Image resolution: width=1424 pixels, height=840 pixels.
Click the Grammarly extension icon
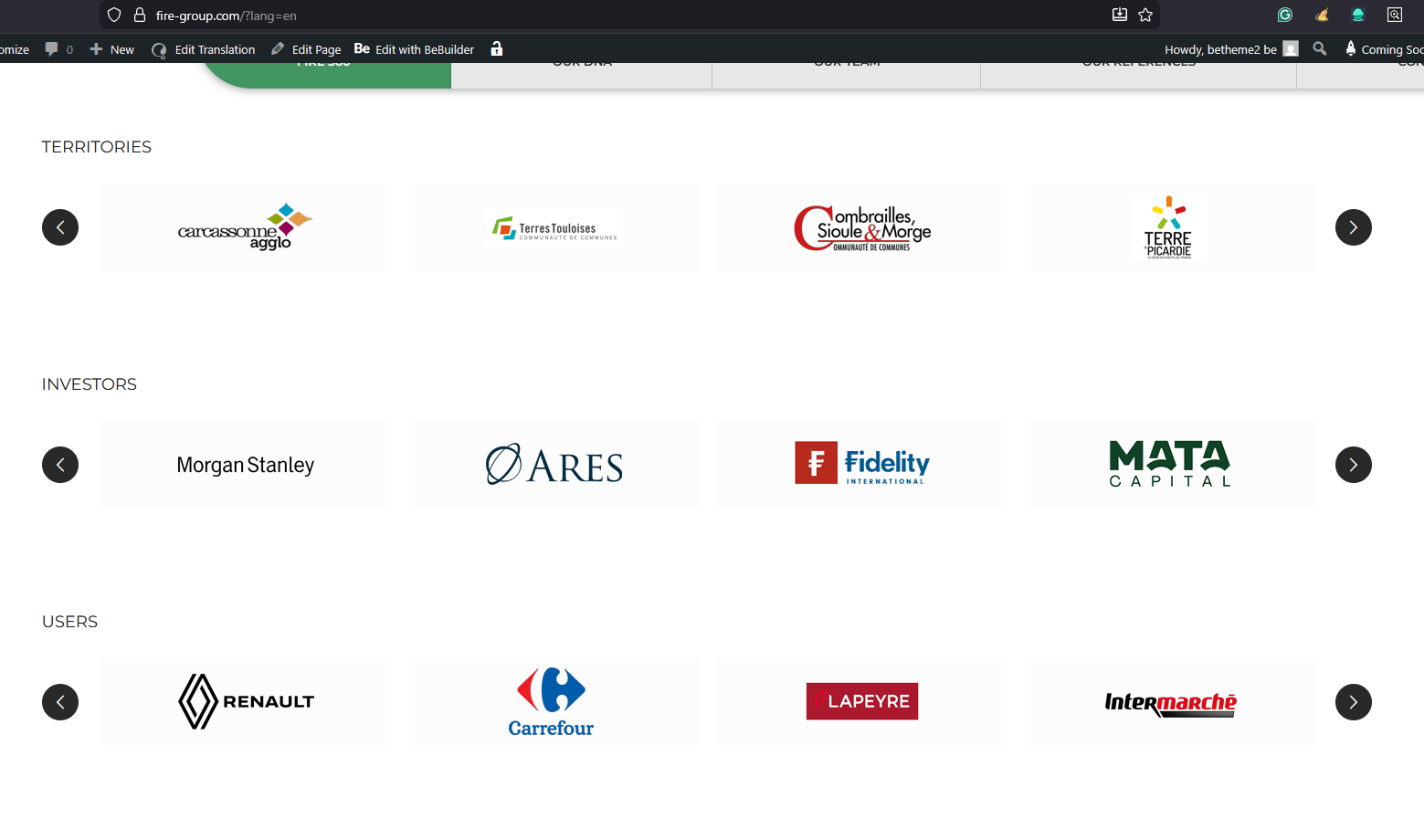[x=1285, y=15]
